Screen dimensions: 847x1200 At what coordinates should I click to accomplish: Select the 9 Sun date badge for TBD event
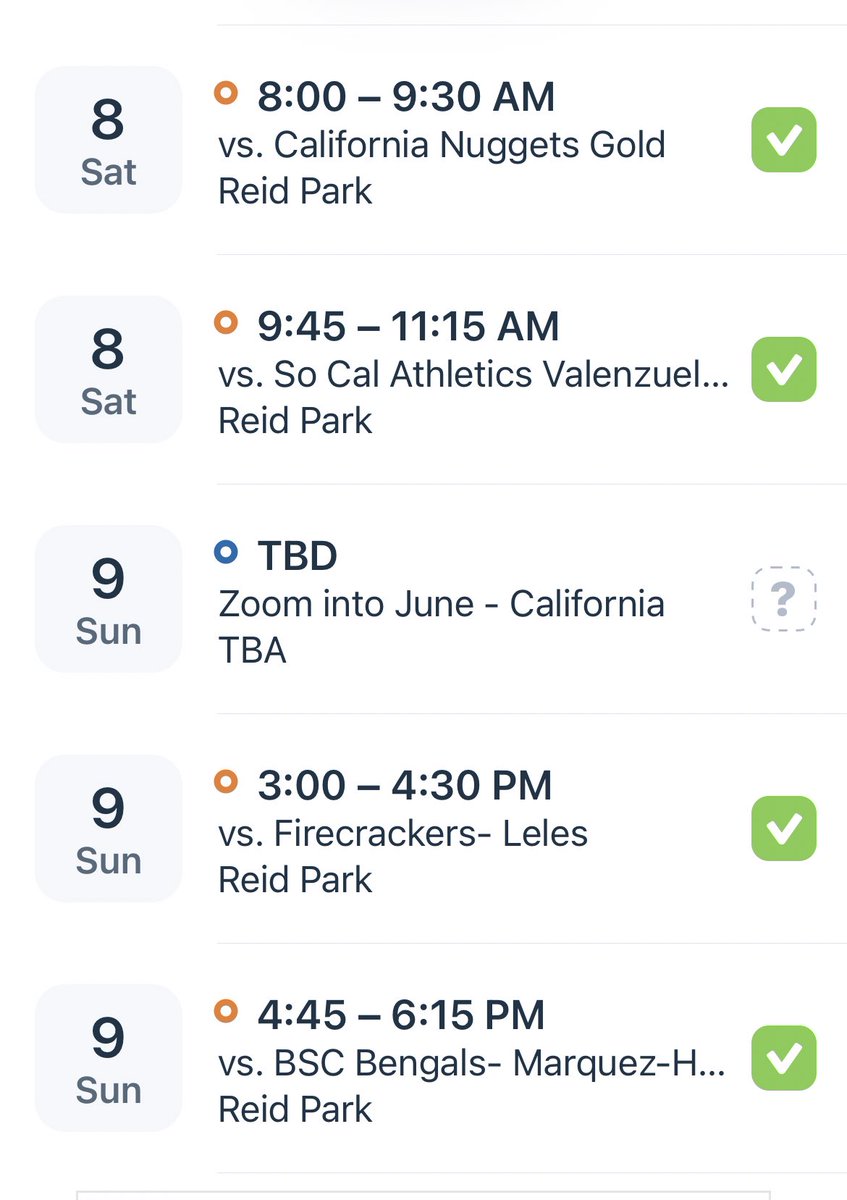(x=108, y=599)
